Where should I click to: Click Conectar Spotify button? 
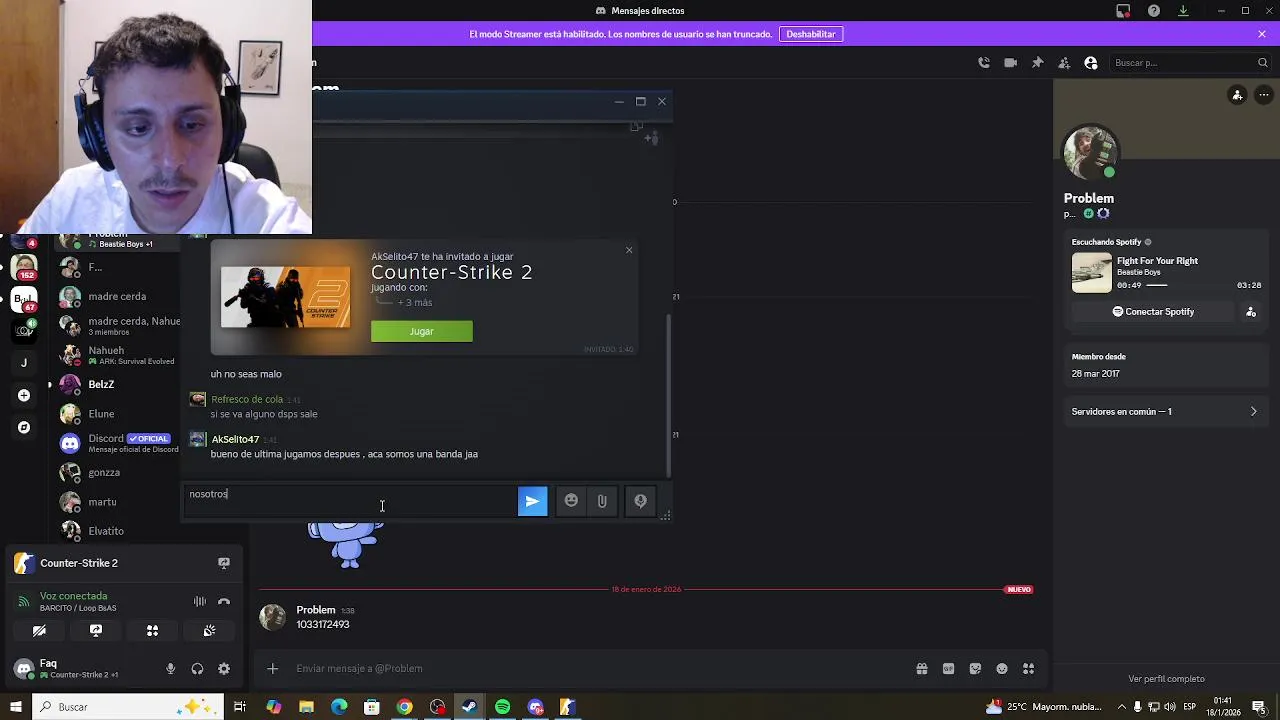pyautogui.click(x=1153, y=312)
